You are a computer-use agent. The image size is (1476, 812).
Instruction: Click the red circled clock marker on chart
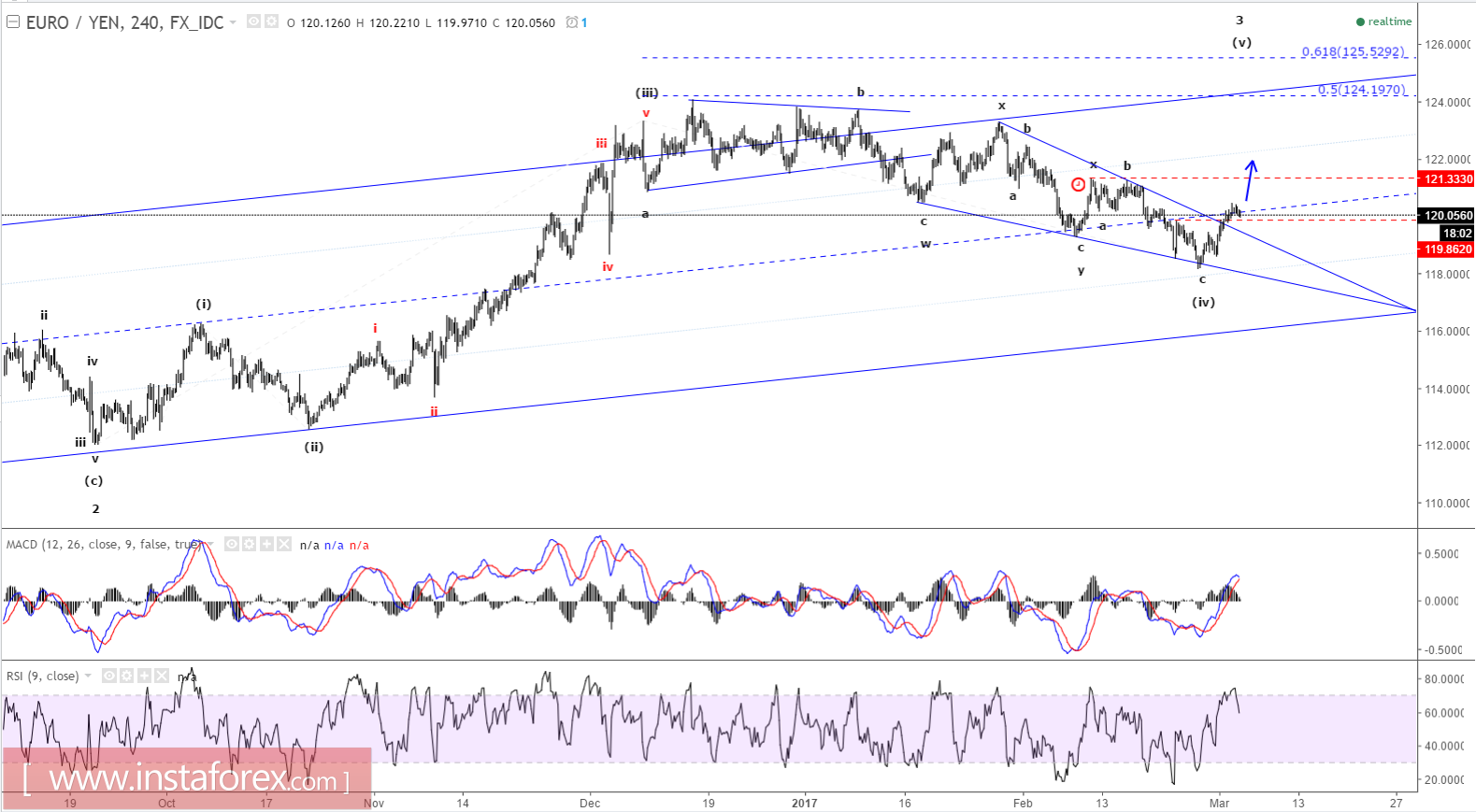(x=1078, y=184)
